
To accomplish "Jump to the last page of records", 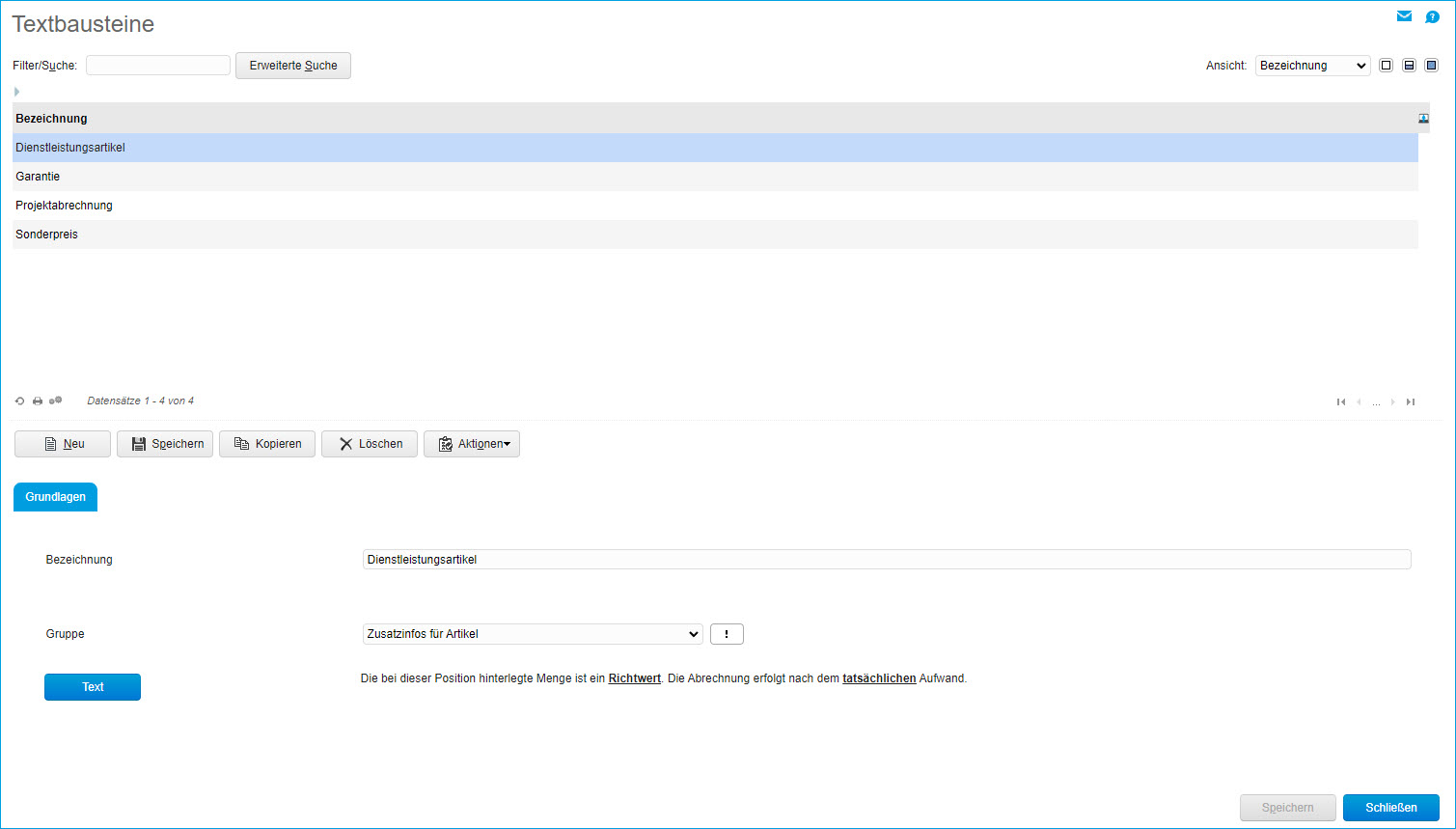I will point(1411,401).
